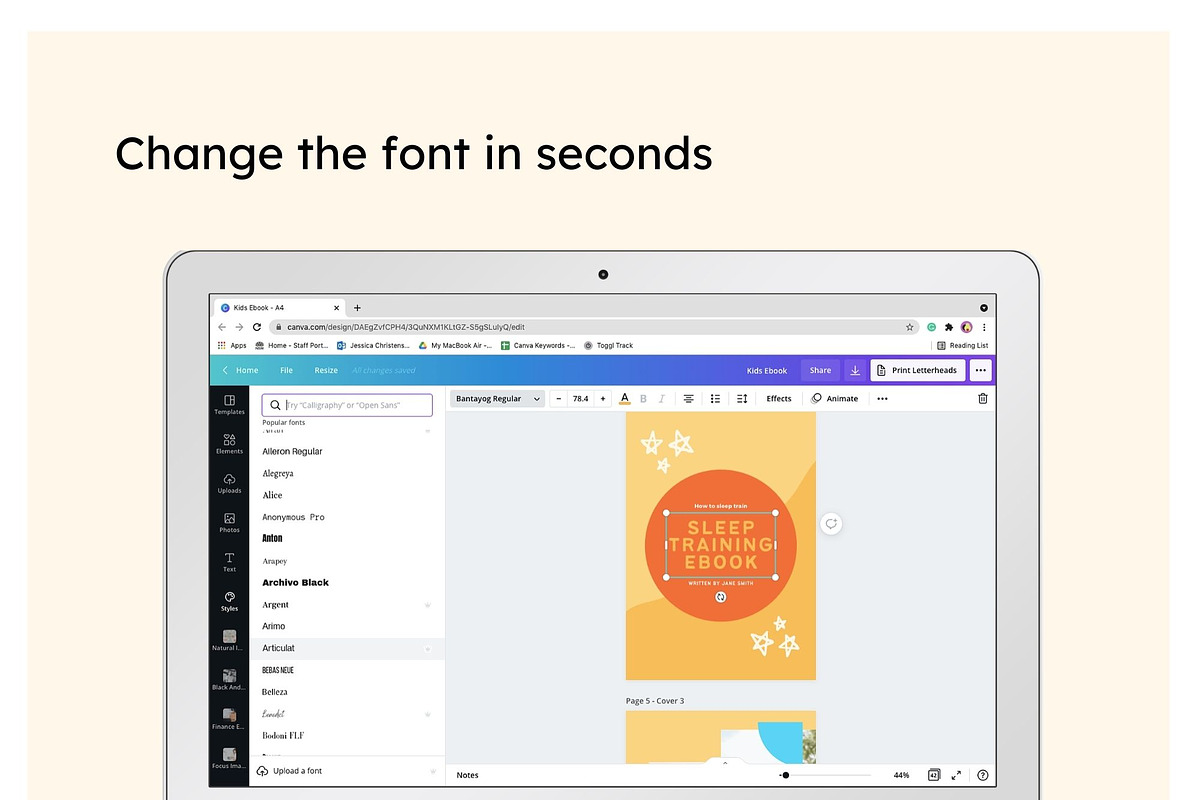The height and width of the screenshot is (800, 1200).
Task: Select the Bebas Neue font
Action: pos(278,670)
